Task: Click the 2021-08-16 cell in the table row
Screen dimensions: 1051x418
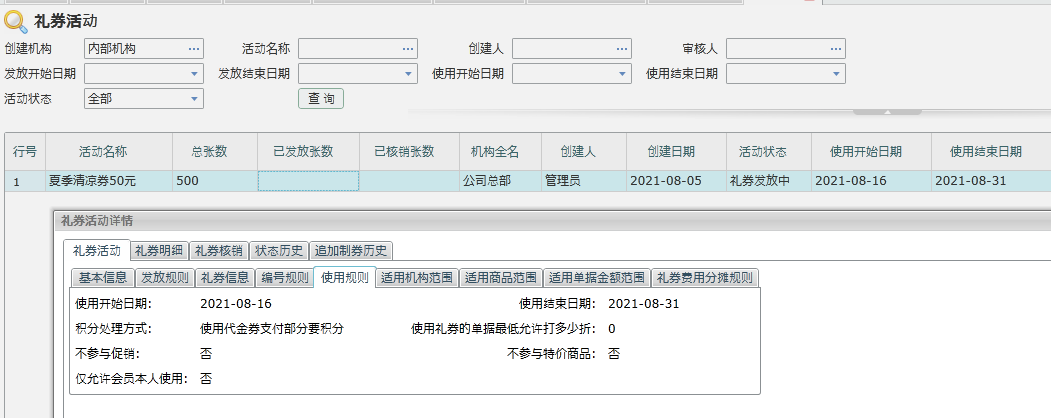Action: click(x=871, y=181)
